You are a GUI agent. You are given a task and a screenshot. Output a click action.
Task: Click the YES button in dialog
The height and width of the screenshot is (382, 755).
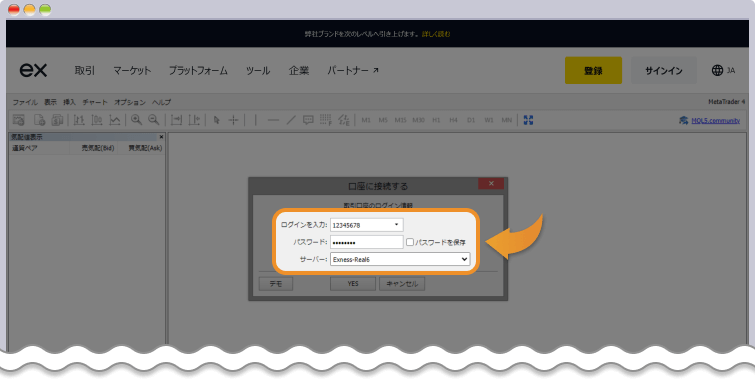(353, 284)
